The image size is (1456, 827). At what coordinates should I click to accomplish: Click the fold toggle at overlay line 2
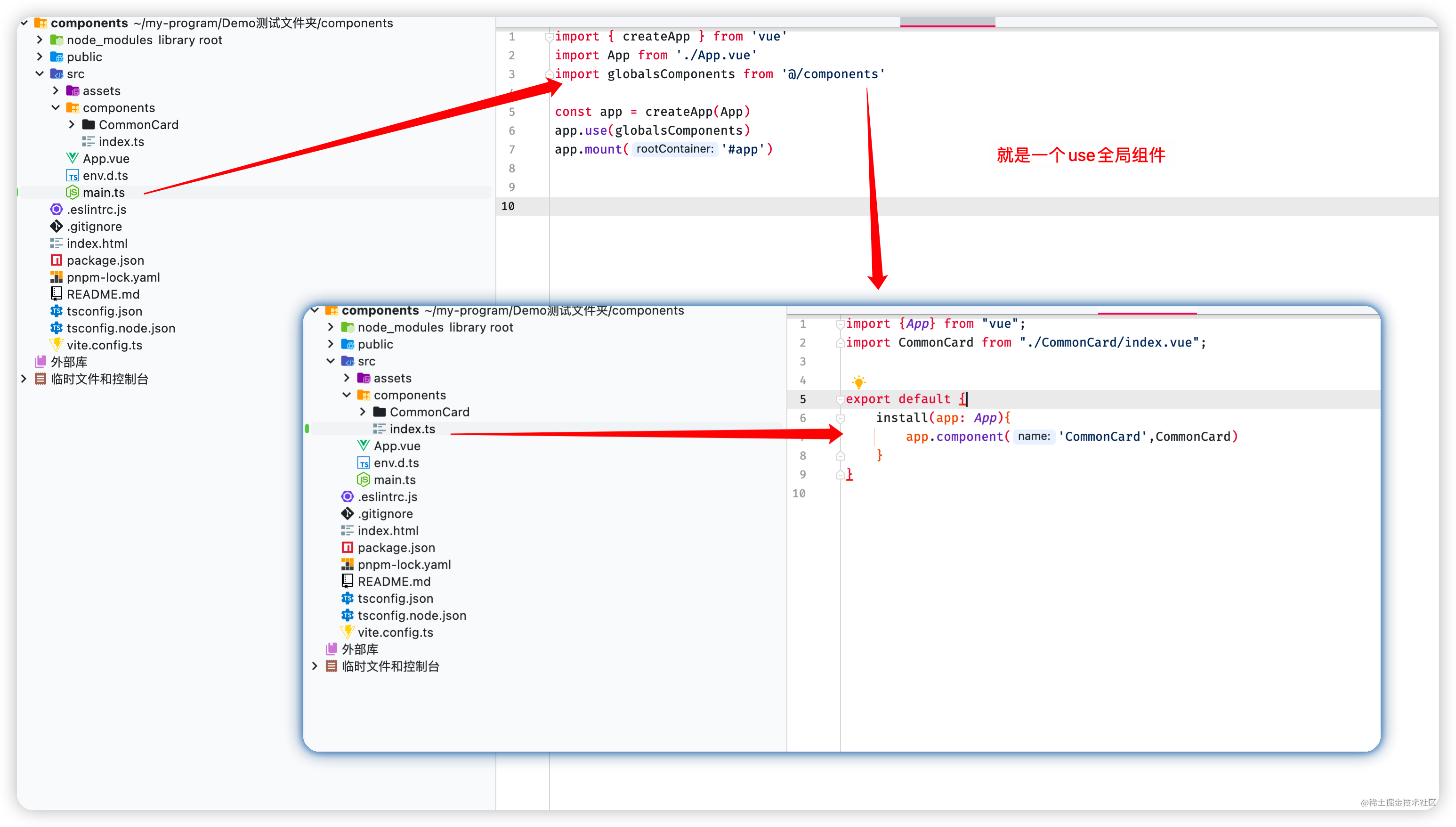(x=841, y=342)
